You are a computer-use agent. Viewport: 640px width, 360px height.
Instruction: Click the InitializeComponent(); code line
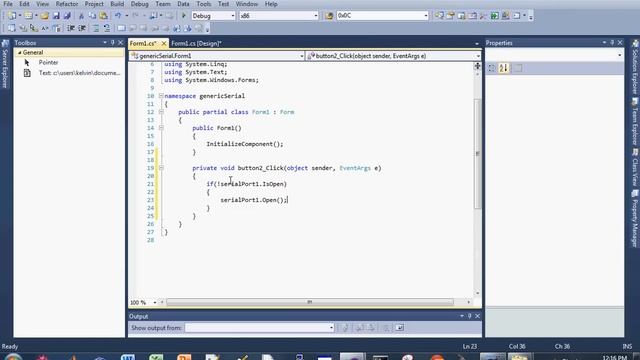pyautogui.click(x=244, y=144)
